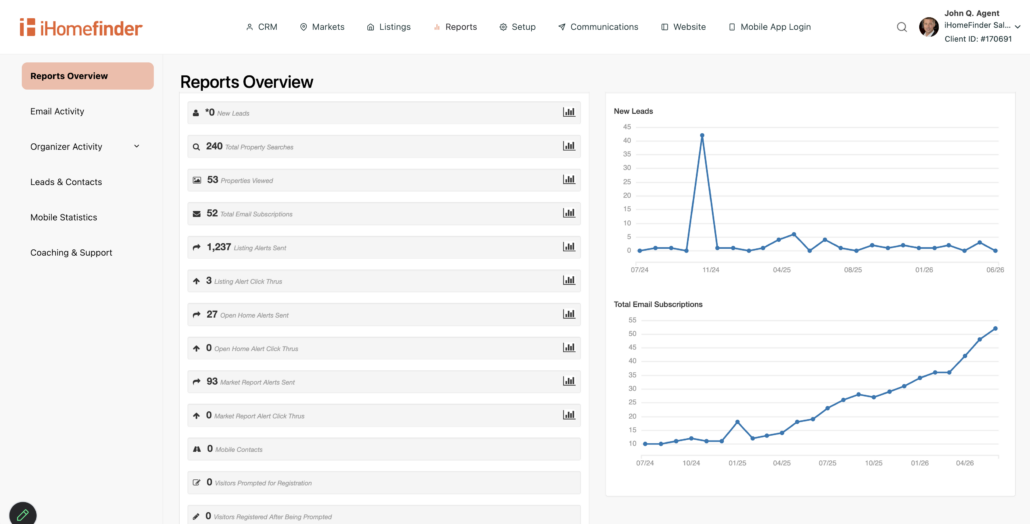Select Organizer Activity in sidebar
The height and width of the screenshot is (524, 1030).
pos(66,146)
